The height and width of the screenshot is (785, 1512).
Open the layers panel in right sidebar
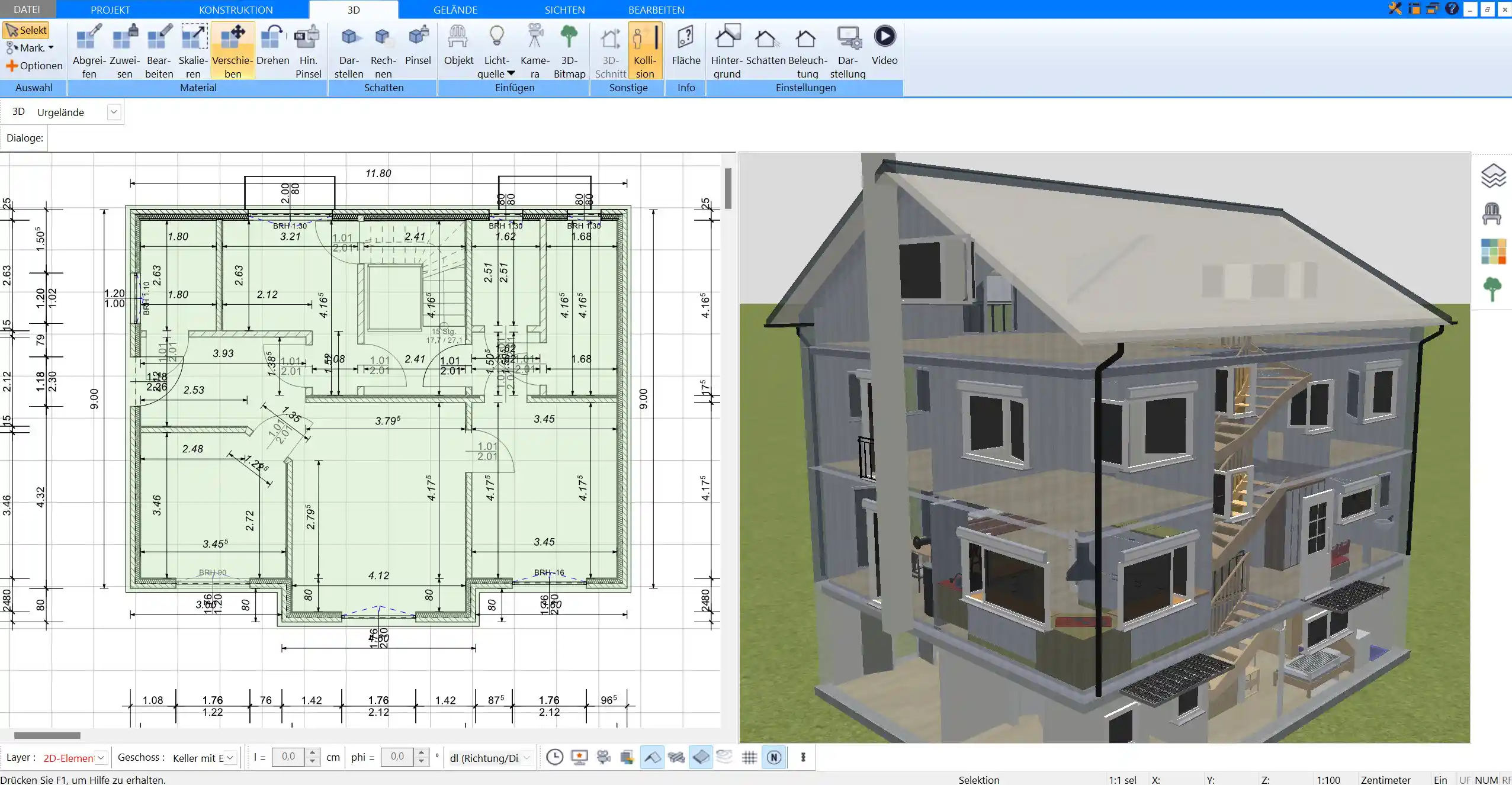[1493, 176]
